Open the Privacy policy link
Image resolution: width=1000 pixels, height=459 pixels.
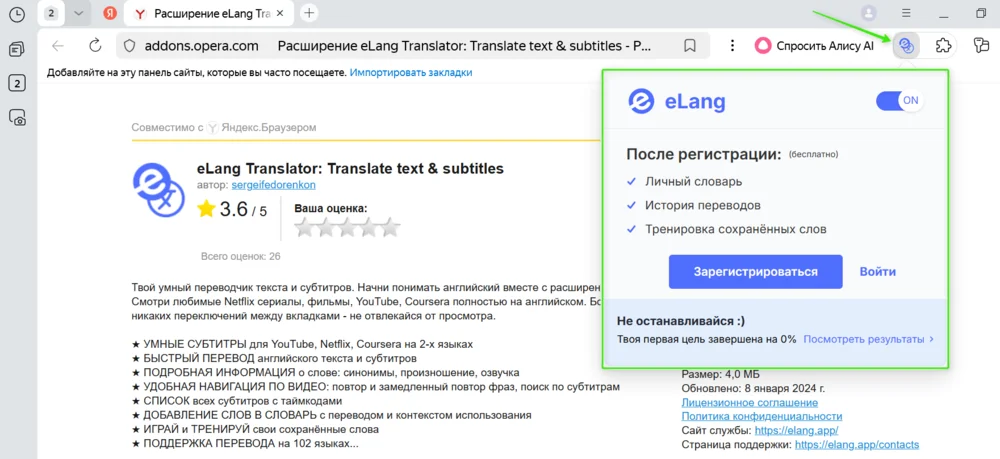(x=761, y=416)
